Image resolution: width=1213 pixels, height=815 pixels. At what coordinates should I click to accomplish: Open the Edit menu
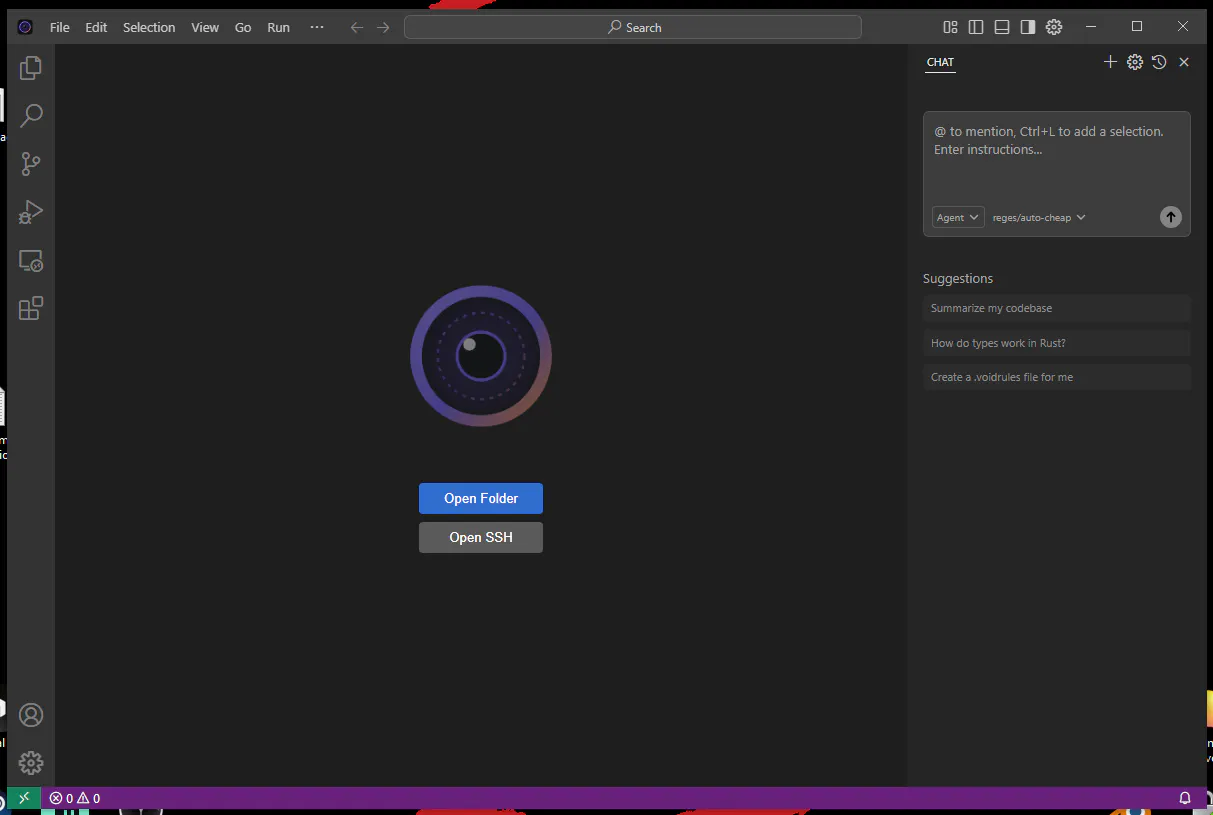coord(96,27)
